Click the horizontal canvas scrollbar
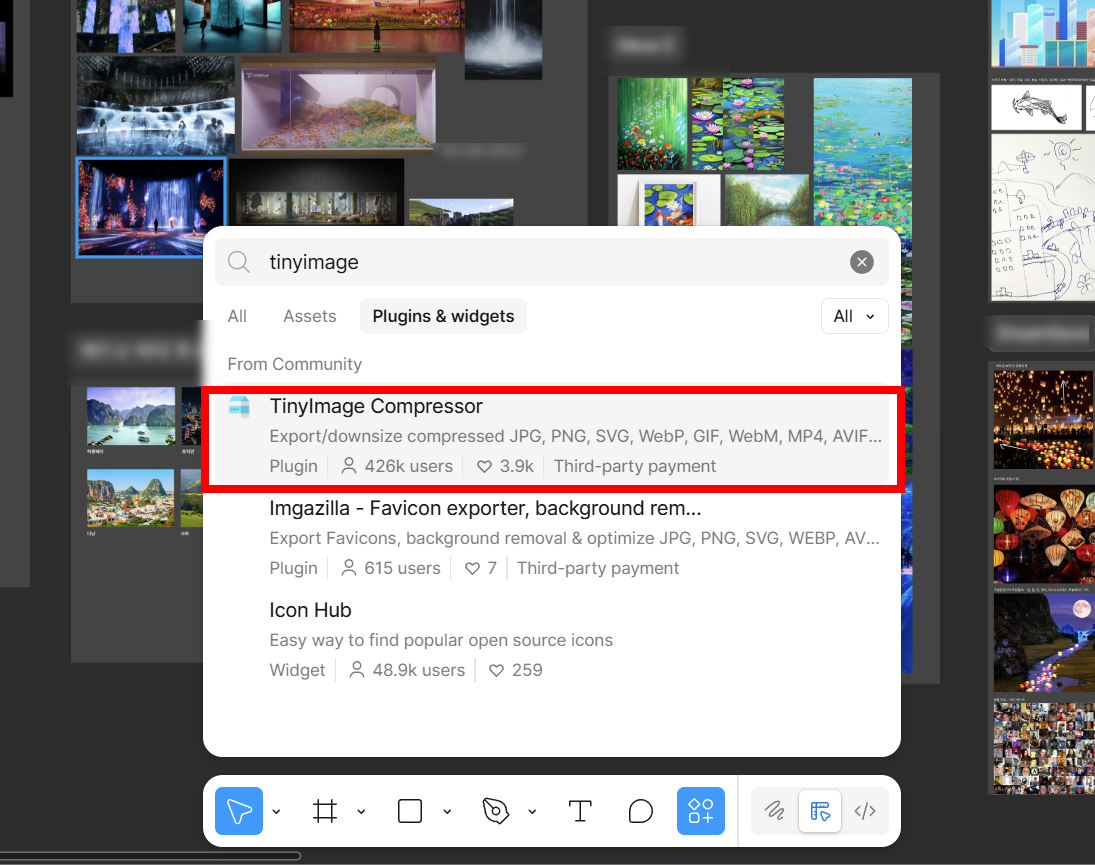 click(x=150, y=856)
